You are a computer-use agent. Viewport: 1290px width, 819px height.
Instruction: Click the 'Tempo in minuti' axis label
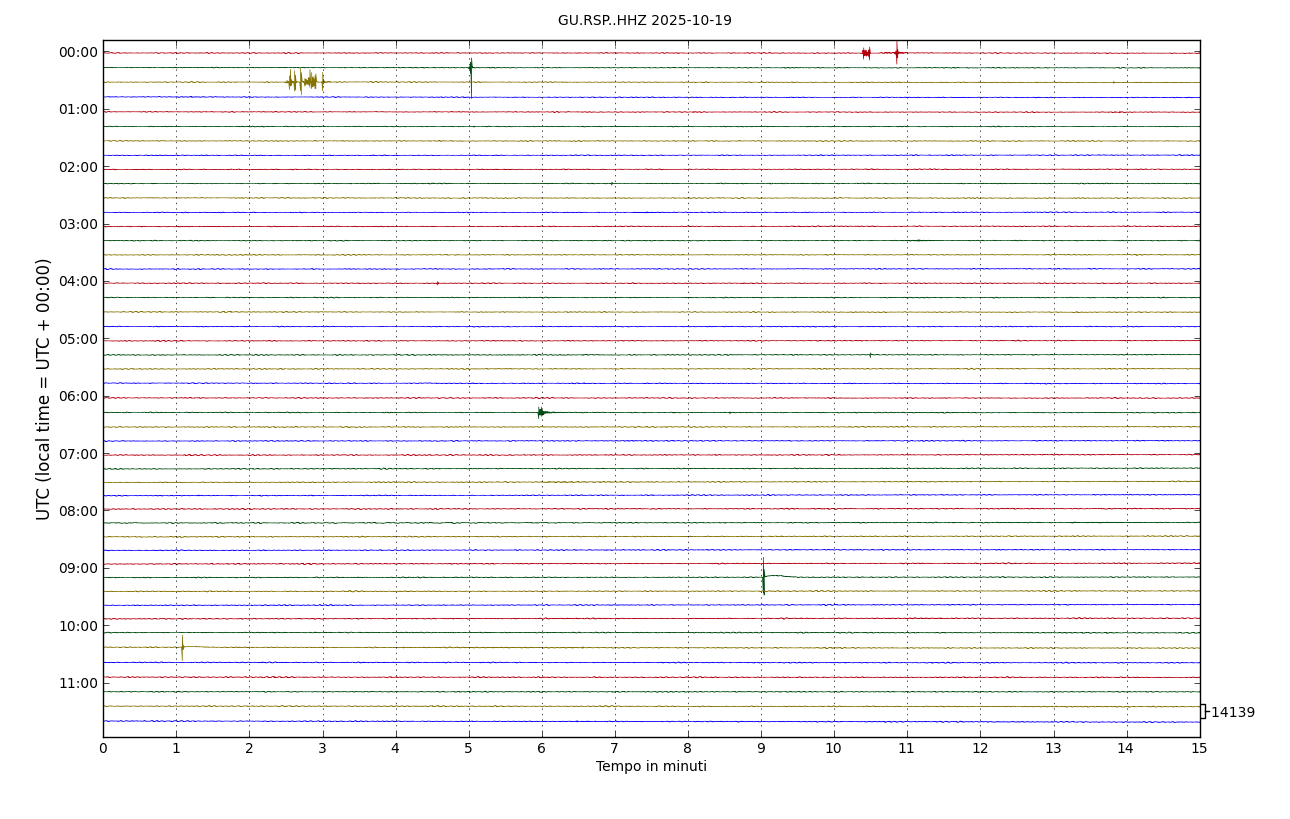[651, 767]
